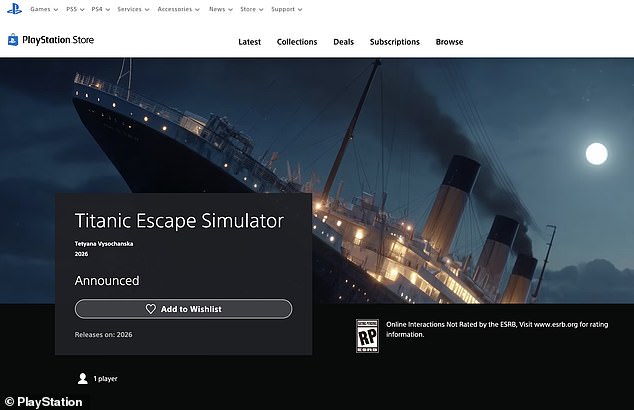Click the ESRB RP rating icon
The width and height of the screenshot is (634, 410).
tap(367, 336)
